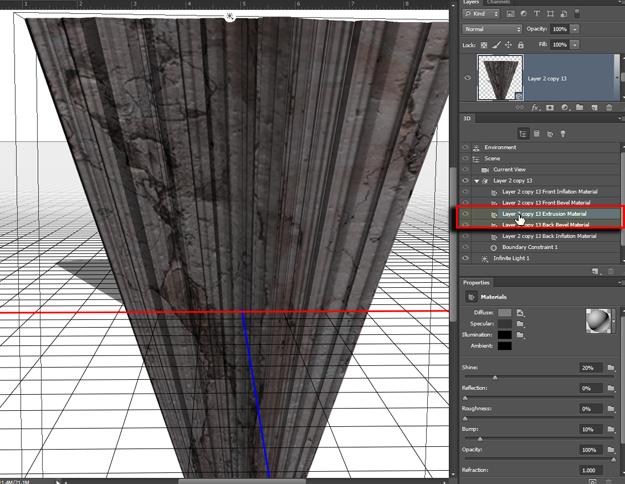Open the Normal blend mode dropdown

[x=490, y=30]
